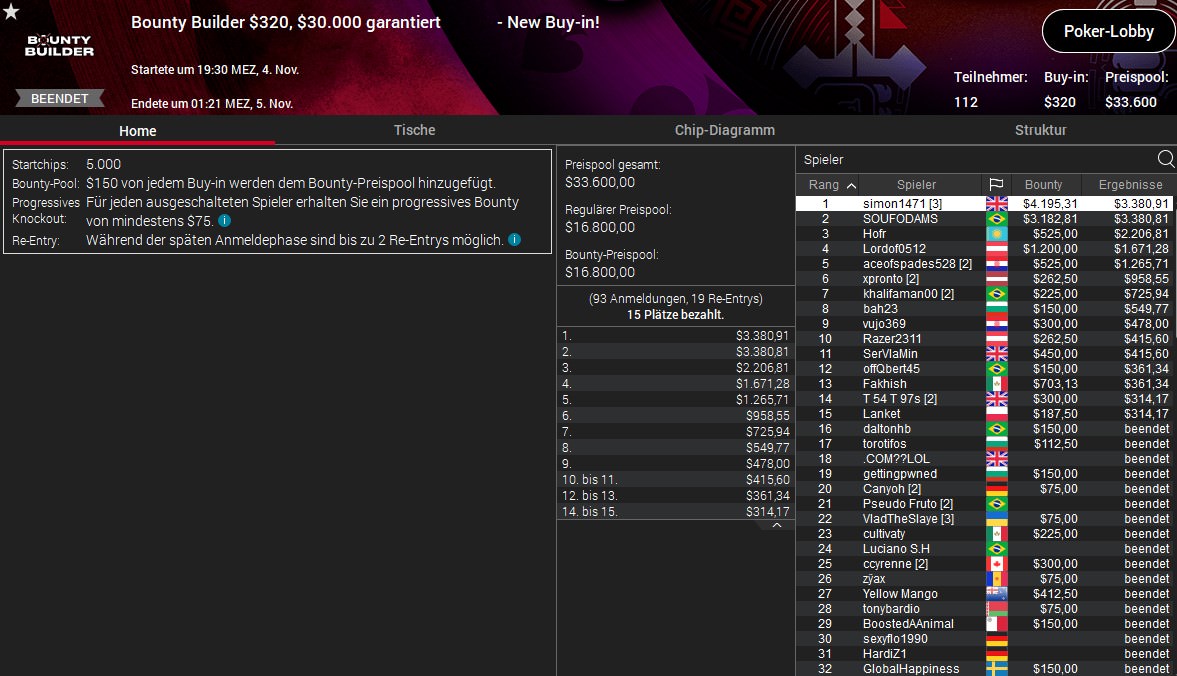Open the Chip-Diagramm tab

pyautogui.click(x=724, y=130)
